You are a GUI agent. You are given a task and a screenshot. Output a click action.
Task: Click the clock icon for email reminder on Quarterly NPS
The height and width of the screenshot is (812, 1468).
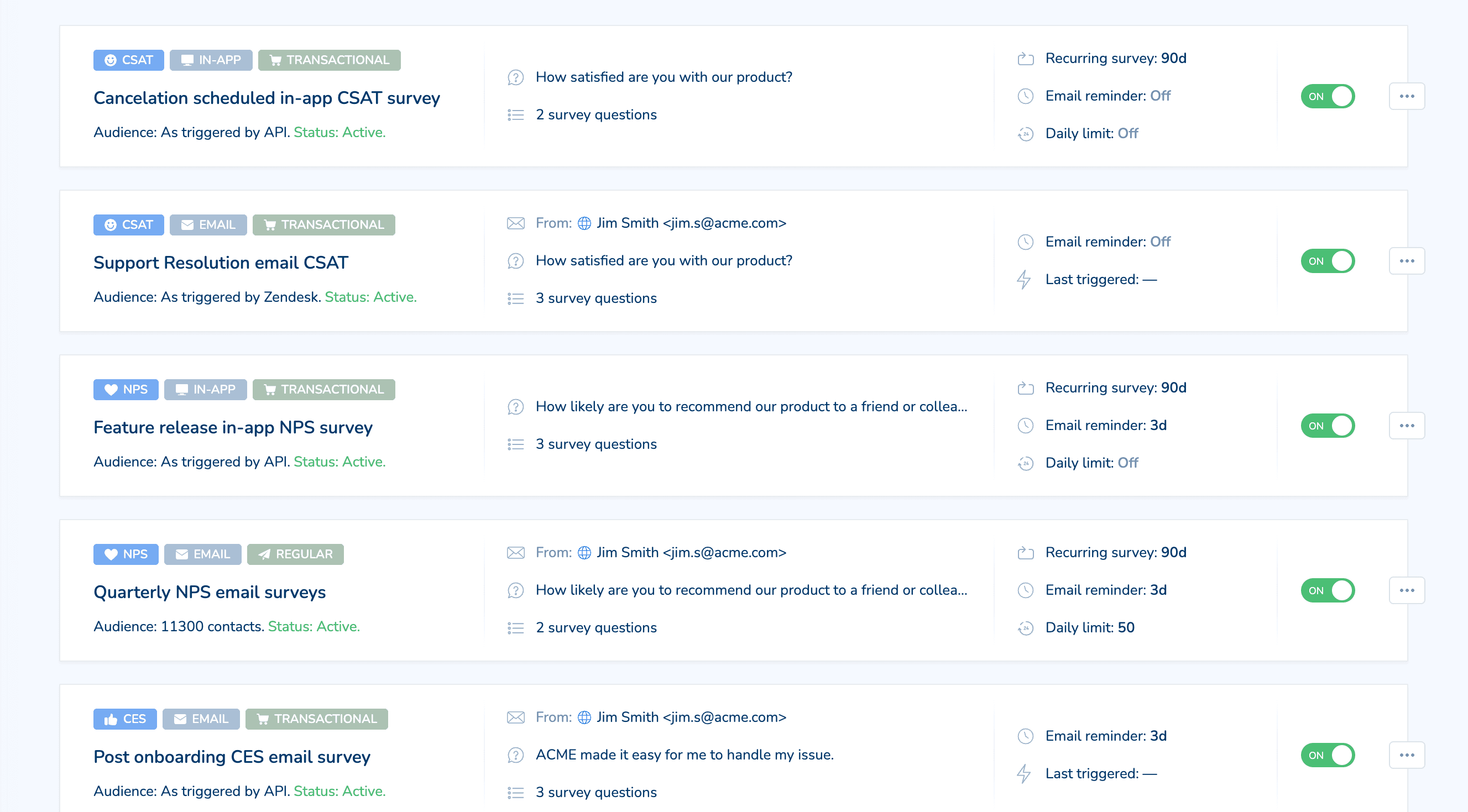click(x=1025, y=590)
